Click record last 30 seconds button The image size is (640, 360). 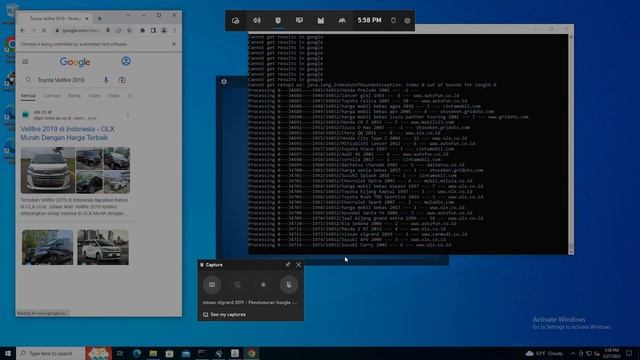pyautogui.click(x=238, y=284)
